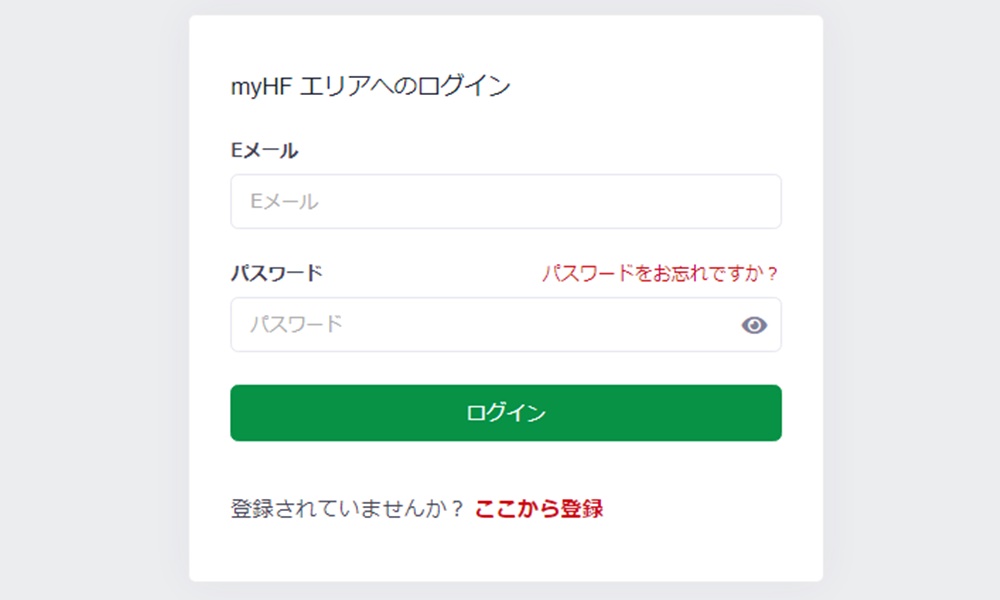This screenshot has height=600, width=1000.
Task: Click the email address entry area
Action: (505, 201)
